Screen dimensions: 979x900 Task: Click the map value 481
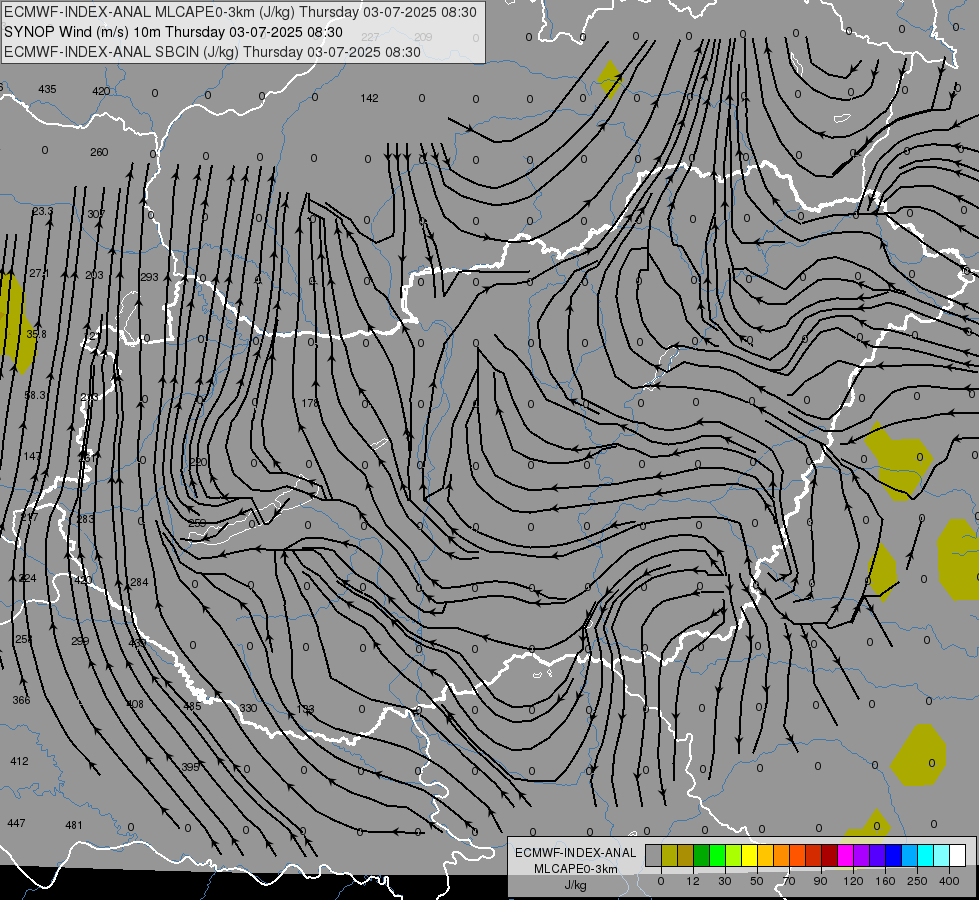(x=74, y=825)
